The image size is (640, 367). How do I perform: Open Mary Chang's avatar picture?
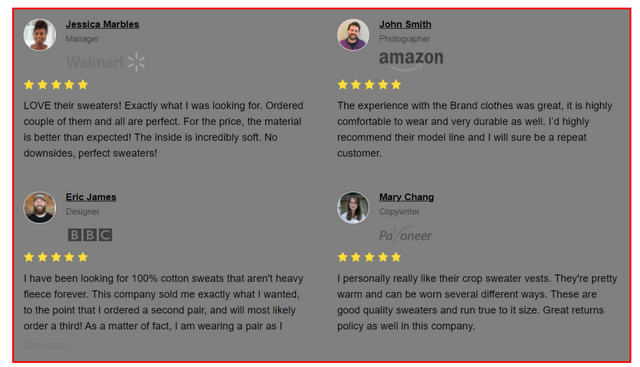tap(353, 207)
